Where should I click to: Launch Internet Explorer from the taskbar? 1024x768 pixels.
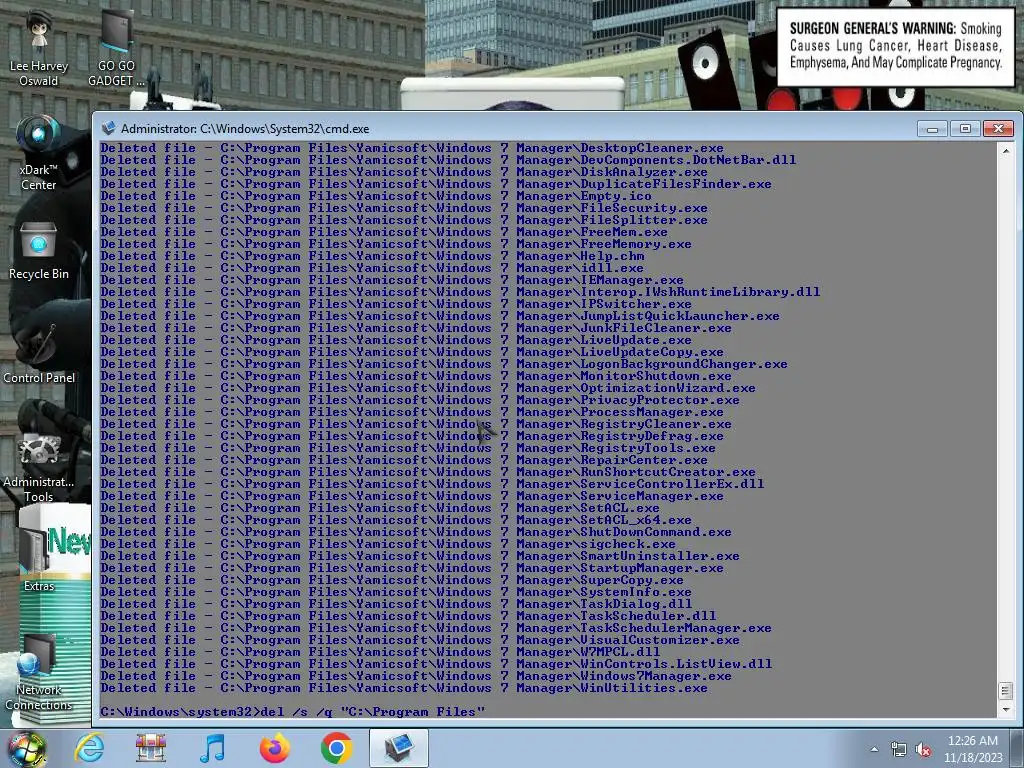tap(89, 748)
